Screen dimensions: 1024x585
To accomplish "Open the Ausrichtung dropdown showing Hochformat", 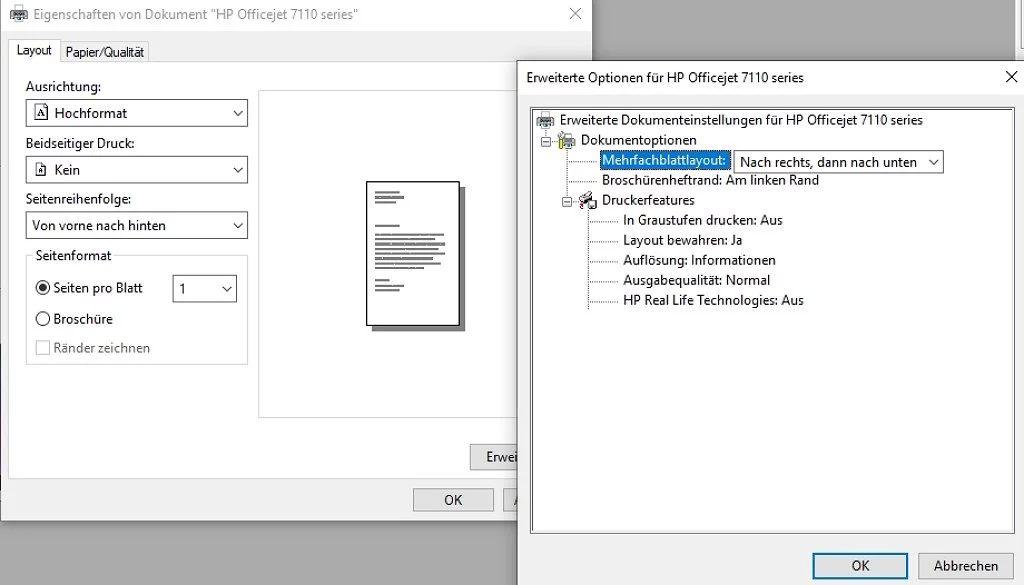I will tap(136, 113).
